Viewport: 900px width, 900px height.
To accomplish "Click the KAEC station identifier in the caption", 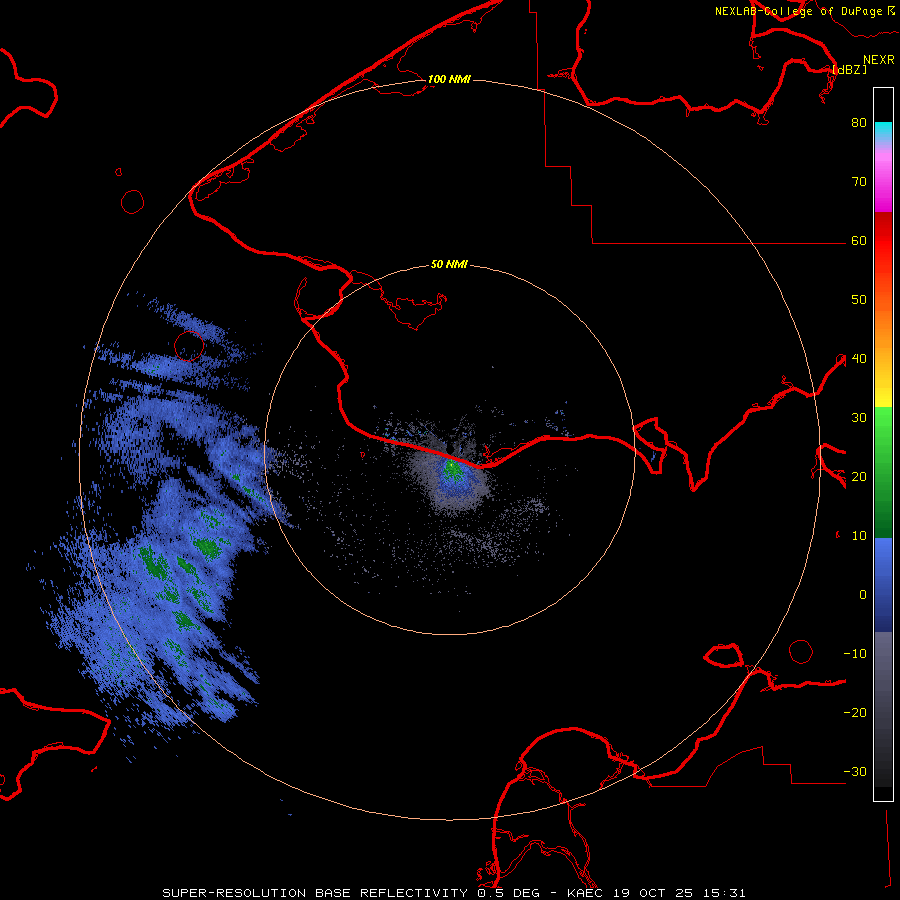I will pos(585,893).
